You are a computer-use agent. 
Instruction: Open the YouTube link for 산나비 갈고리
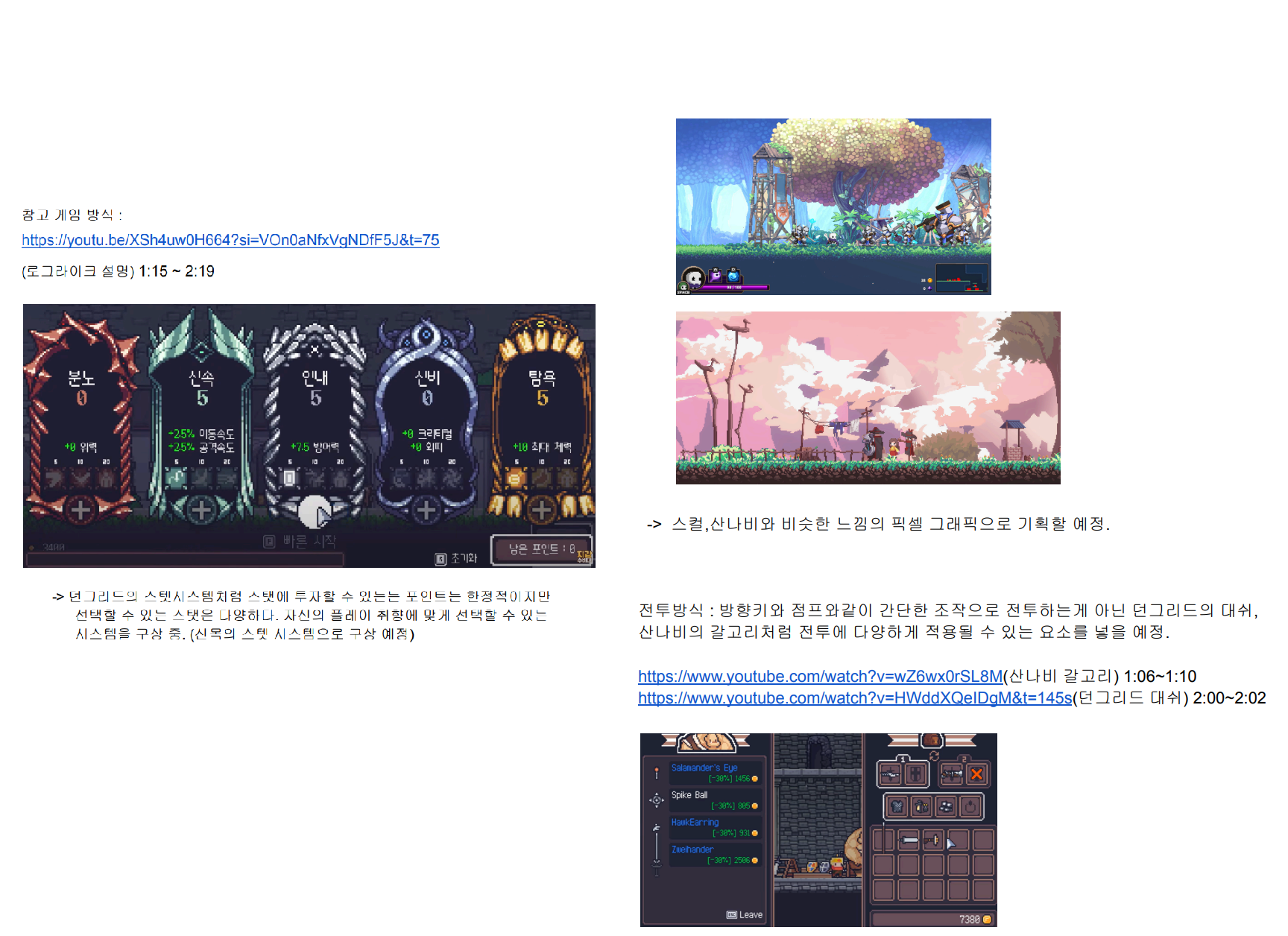click(820, 676)
